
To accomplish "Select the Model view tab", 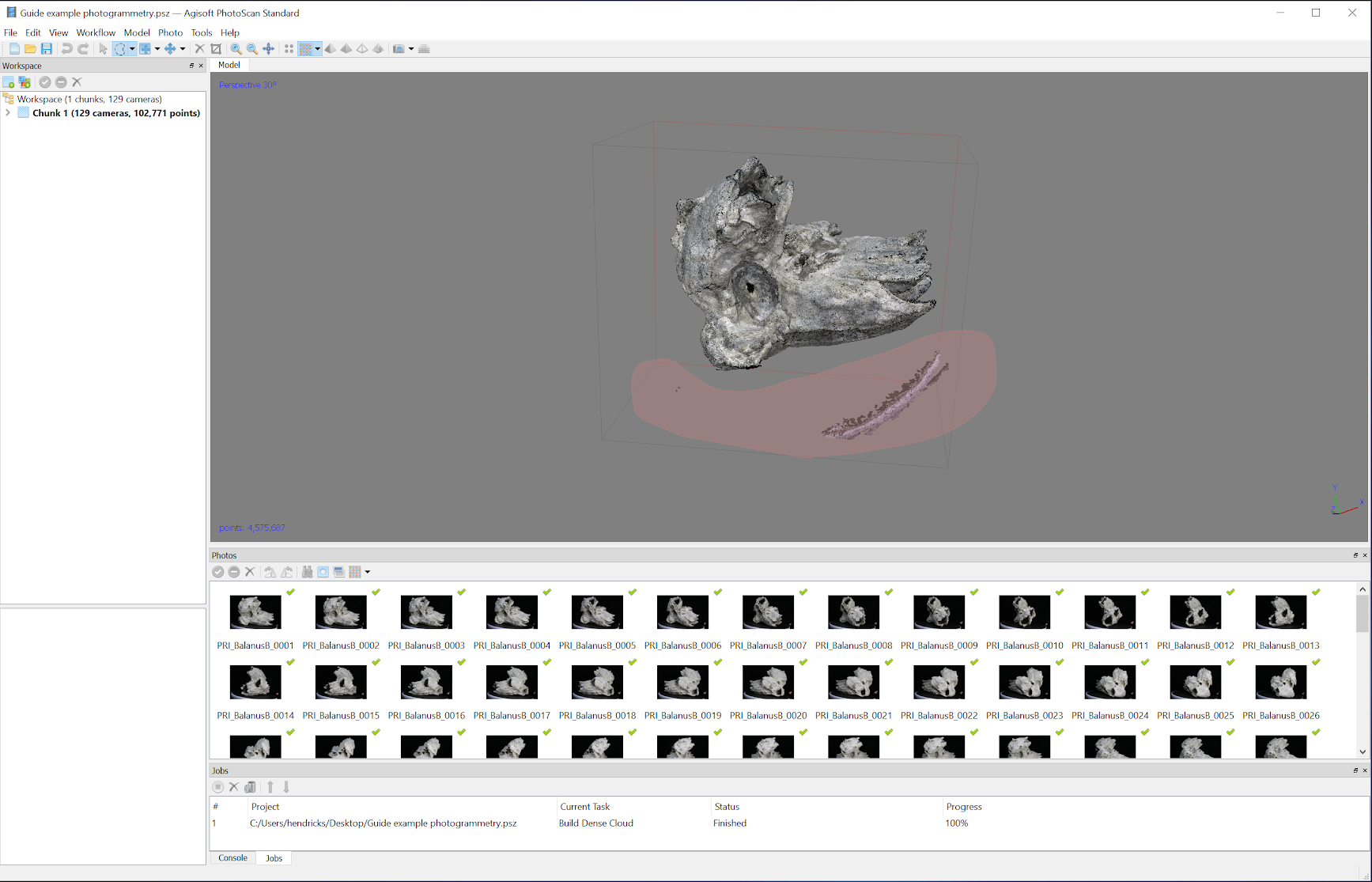I will pyautogui.click(x=229, y=65).
